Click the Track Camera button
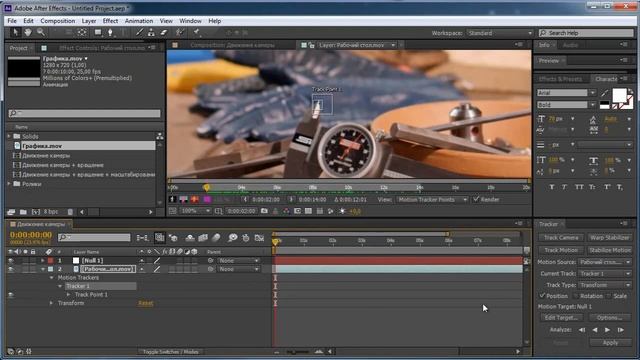This screenshot has width=640, height=360. (561, 238)
